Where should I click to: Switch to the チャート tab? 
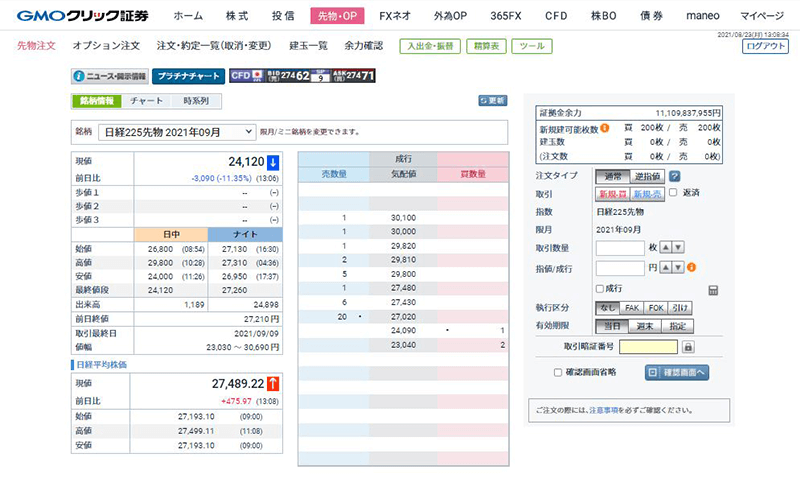click(x=147, y=101)
